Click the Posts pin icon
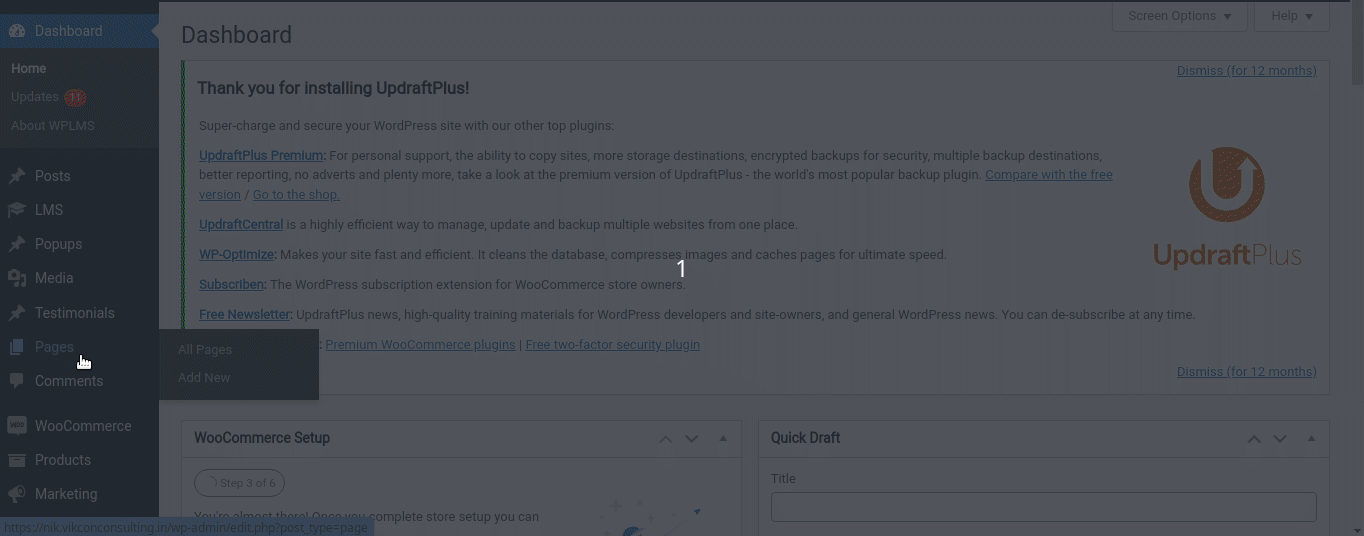Image resolution: width=1364 pixels, height=536 pixels. click(17, 176)
